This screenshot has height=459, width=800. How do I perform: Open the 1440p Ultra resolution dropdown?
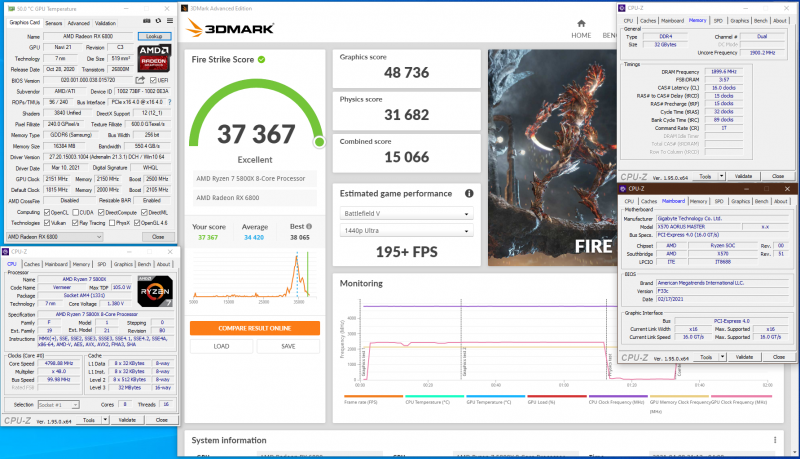405,231
